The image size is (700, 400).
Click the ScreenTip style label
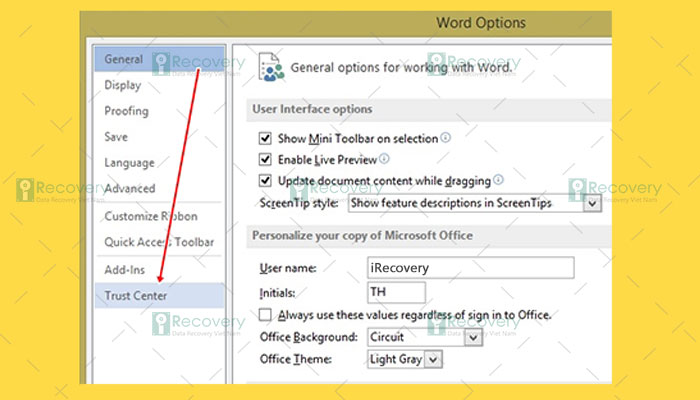click(x=299, y=203)
